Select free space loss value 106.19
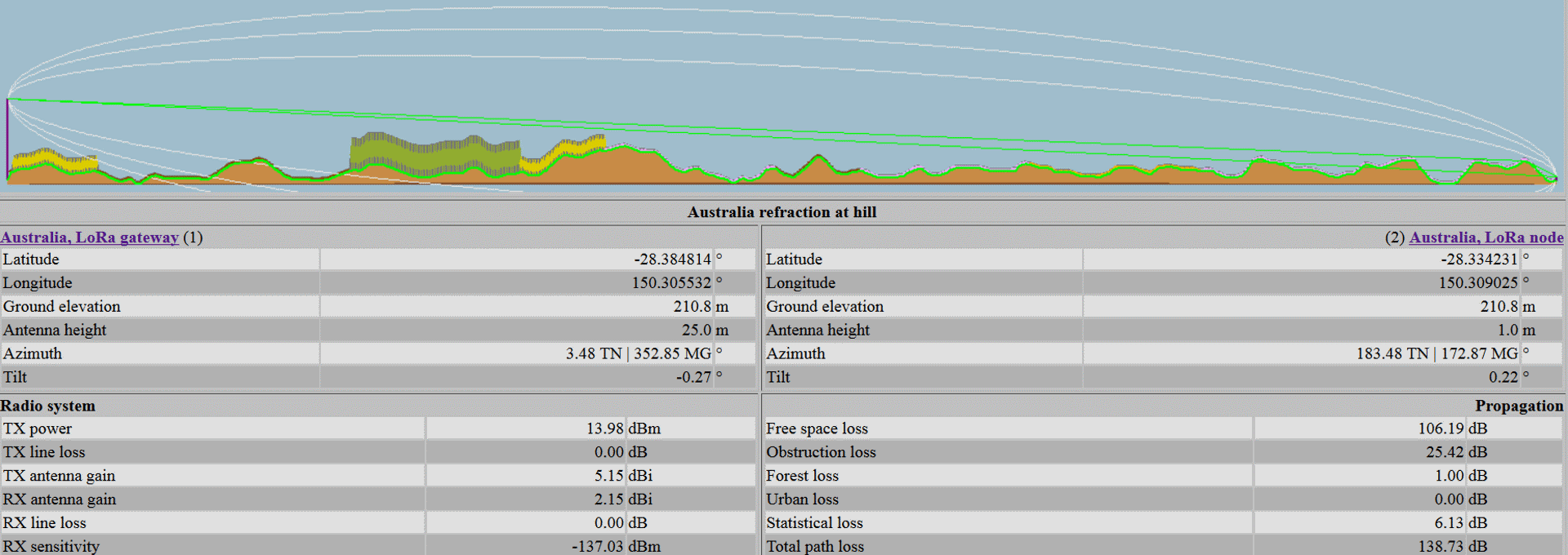This screenshot has height=555, width=1568. coord(1441,429)
